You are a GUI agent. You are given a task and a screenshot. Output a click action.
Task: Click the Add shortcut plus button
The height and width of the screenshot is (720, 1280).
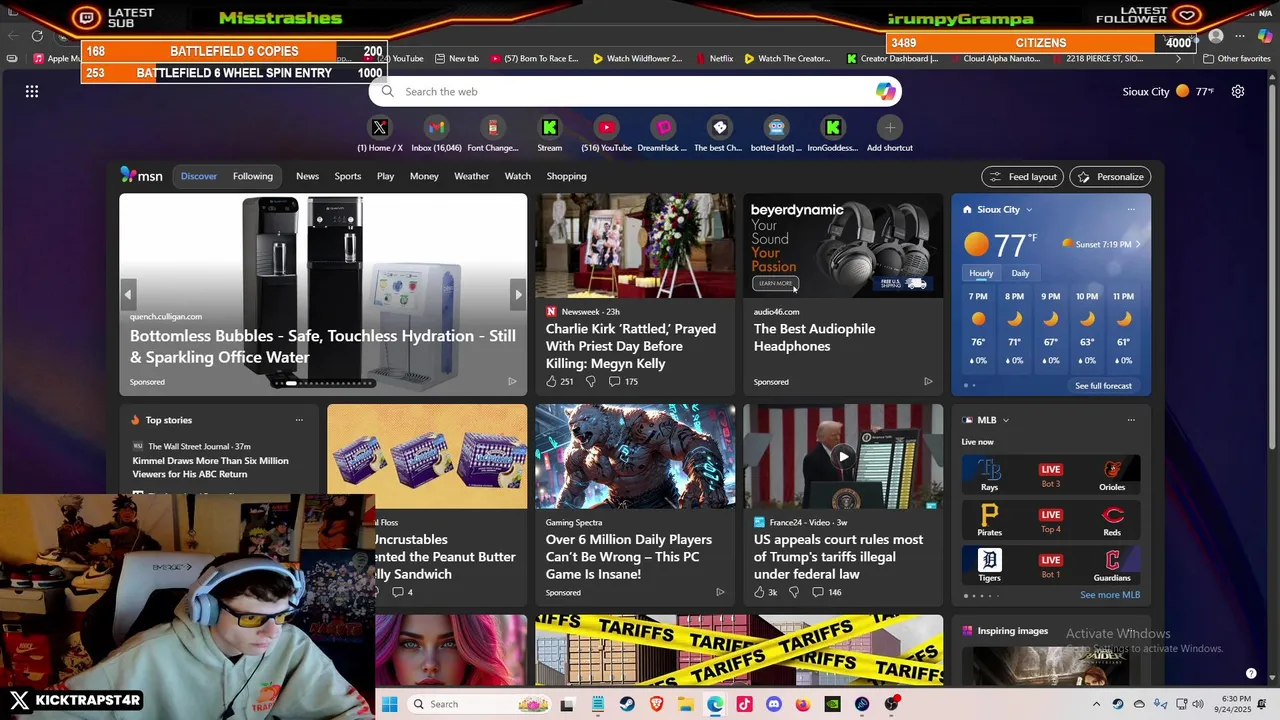point(889,128)
